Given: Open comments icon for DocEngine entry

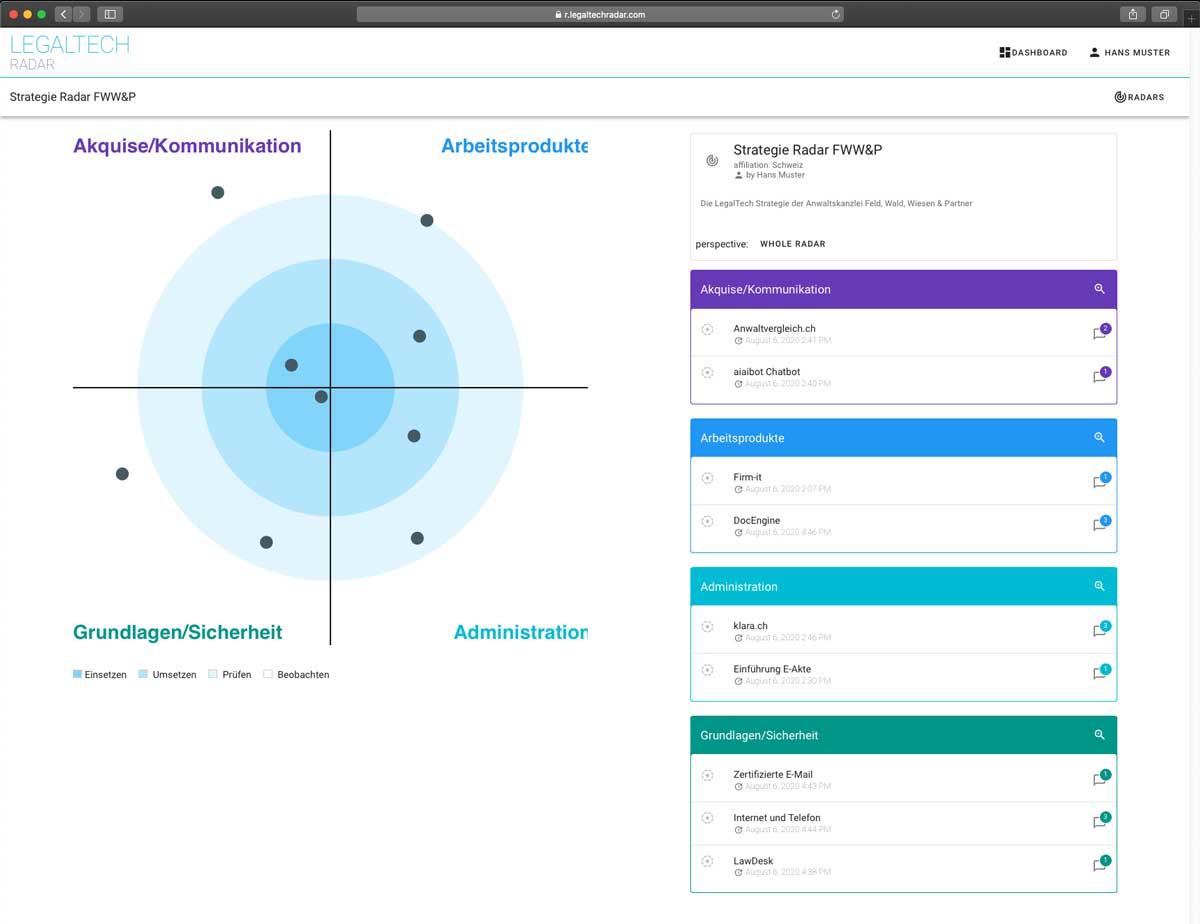Looking at the screenshot, I should click(x=1100, y=525).
